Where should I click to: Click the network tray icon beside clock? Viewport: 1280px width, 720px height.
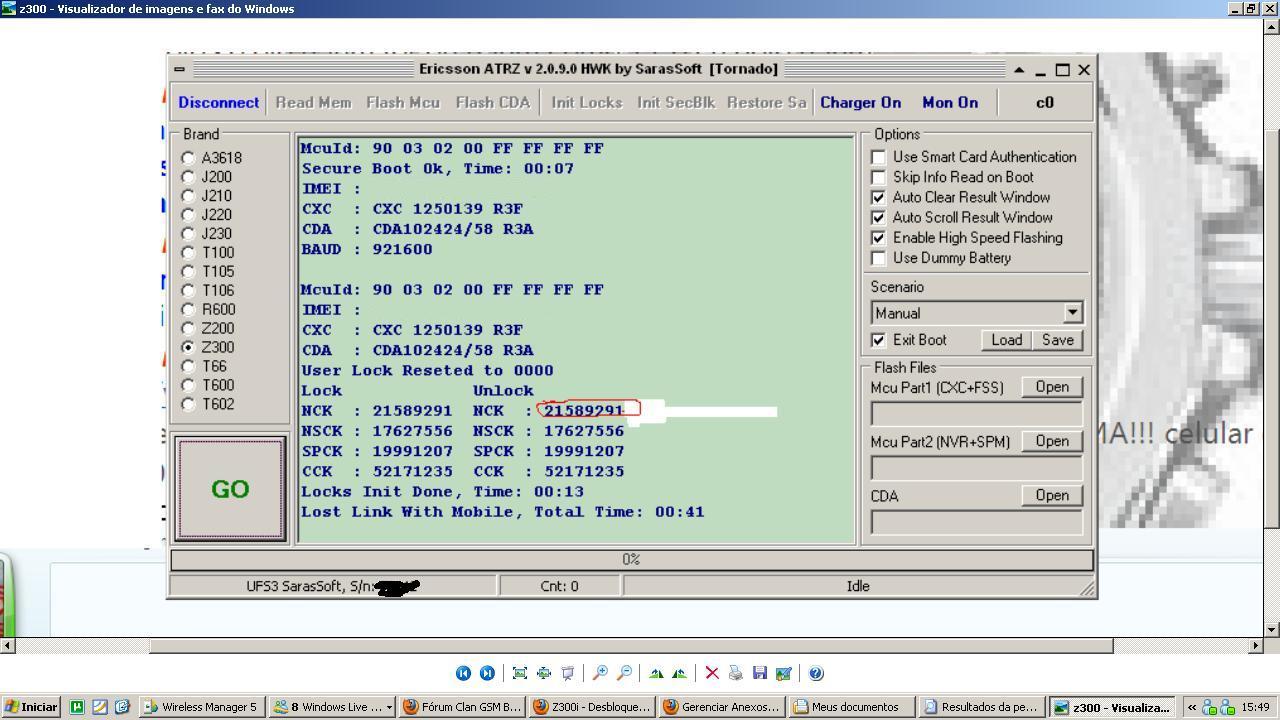click(x=1227, y=707)
